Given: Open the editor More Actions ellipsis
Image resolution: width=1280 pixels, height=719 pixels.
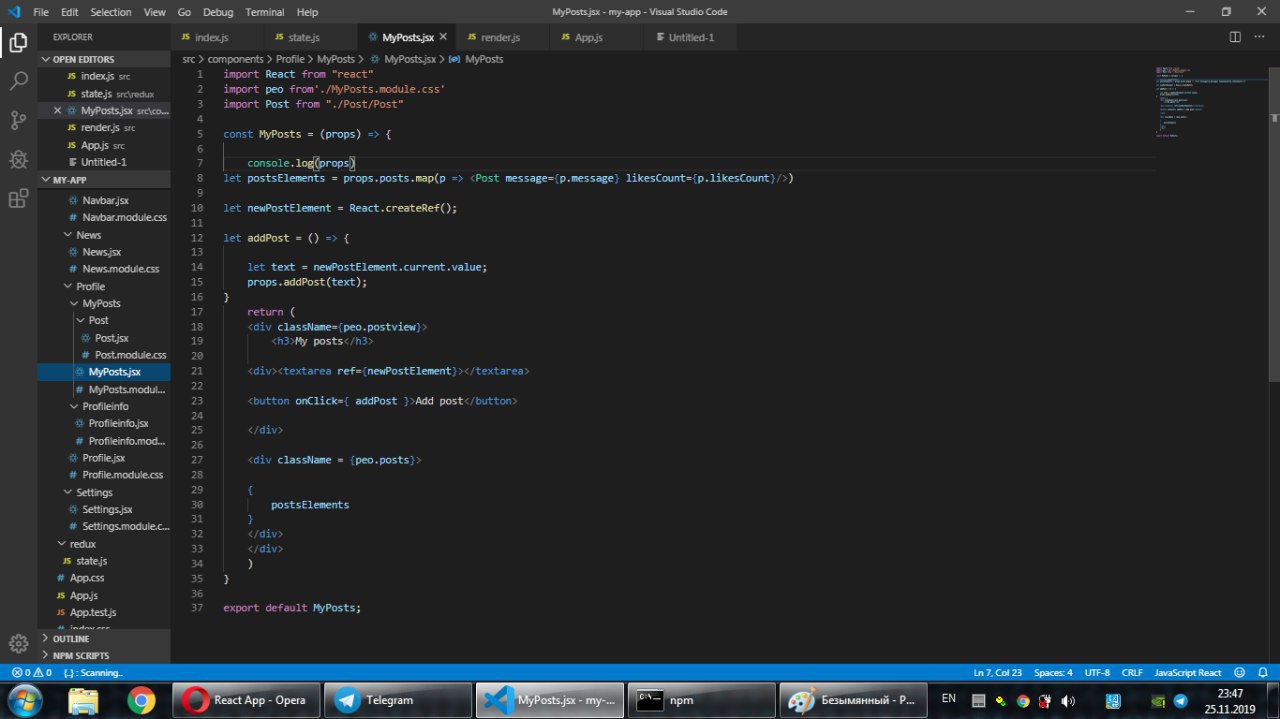Looking at the screenshot, I should [1260, 37].
